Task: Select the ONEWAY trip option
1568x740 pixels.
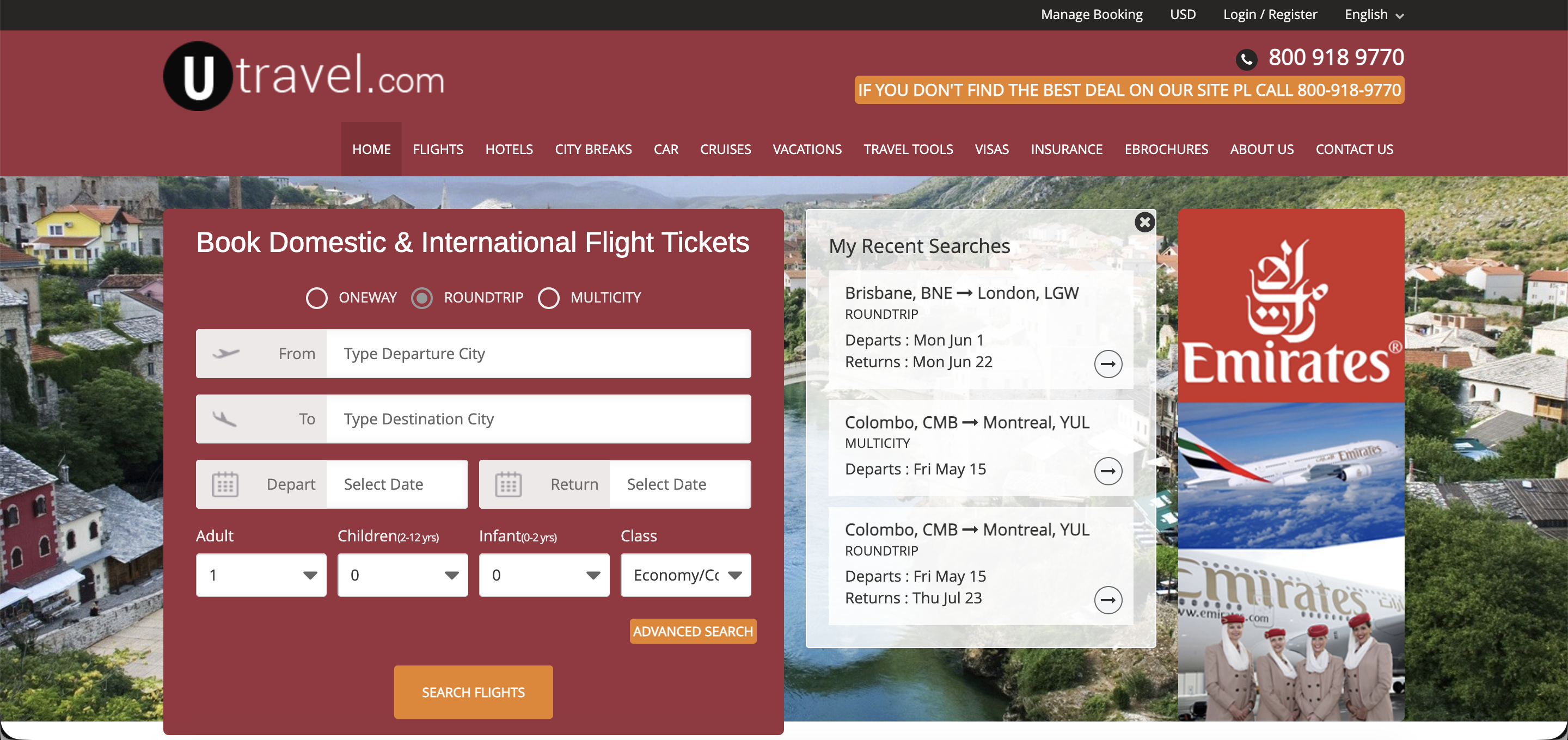Action: pyautogui.click(x=316, y=298)
